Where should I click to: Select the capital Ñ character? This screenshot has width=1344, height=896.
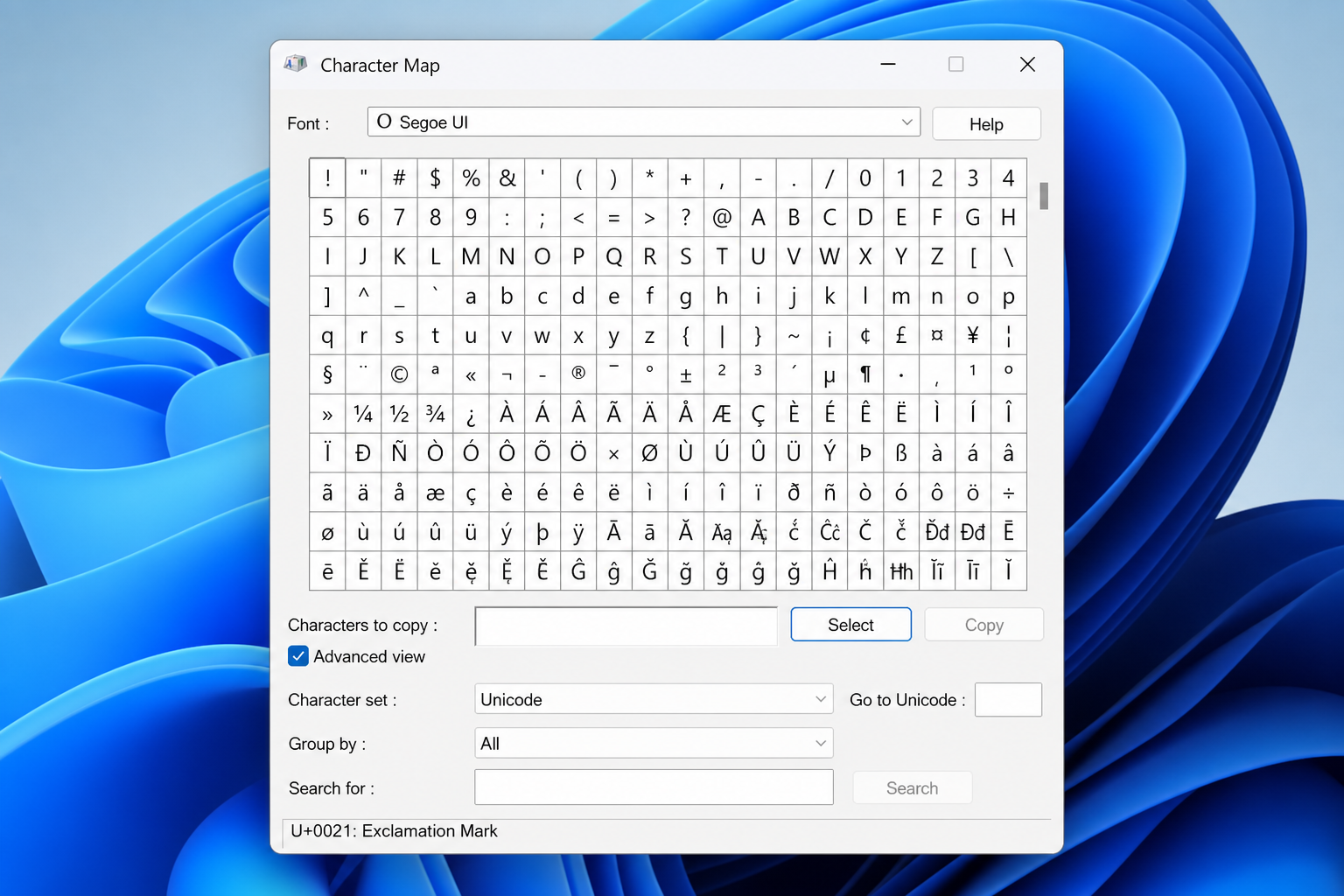coord(399,454)
